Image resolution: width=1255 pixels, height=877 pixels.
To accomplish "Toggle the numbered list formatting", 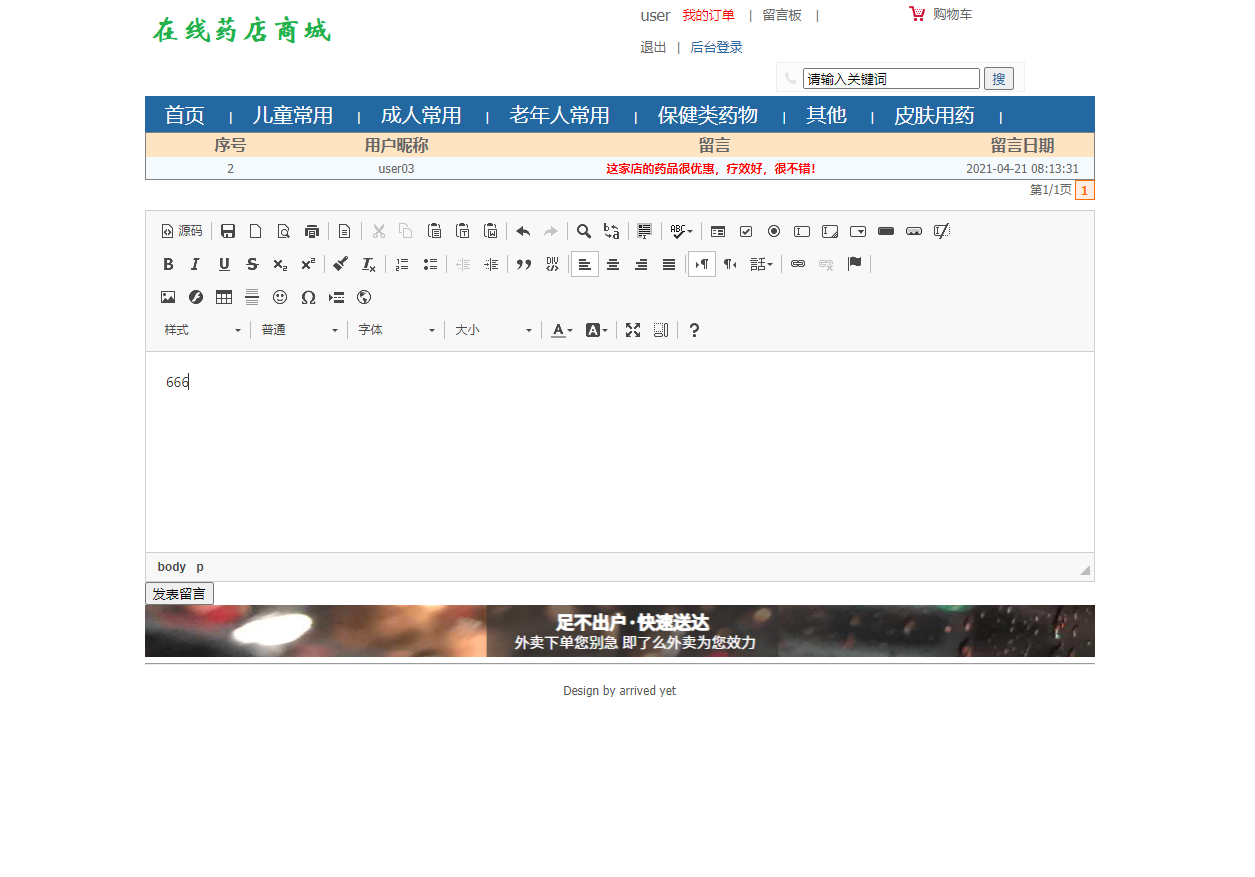I will (x=401, y=264).
